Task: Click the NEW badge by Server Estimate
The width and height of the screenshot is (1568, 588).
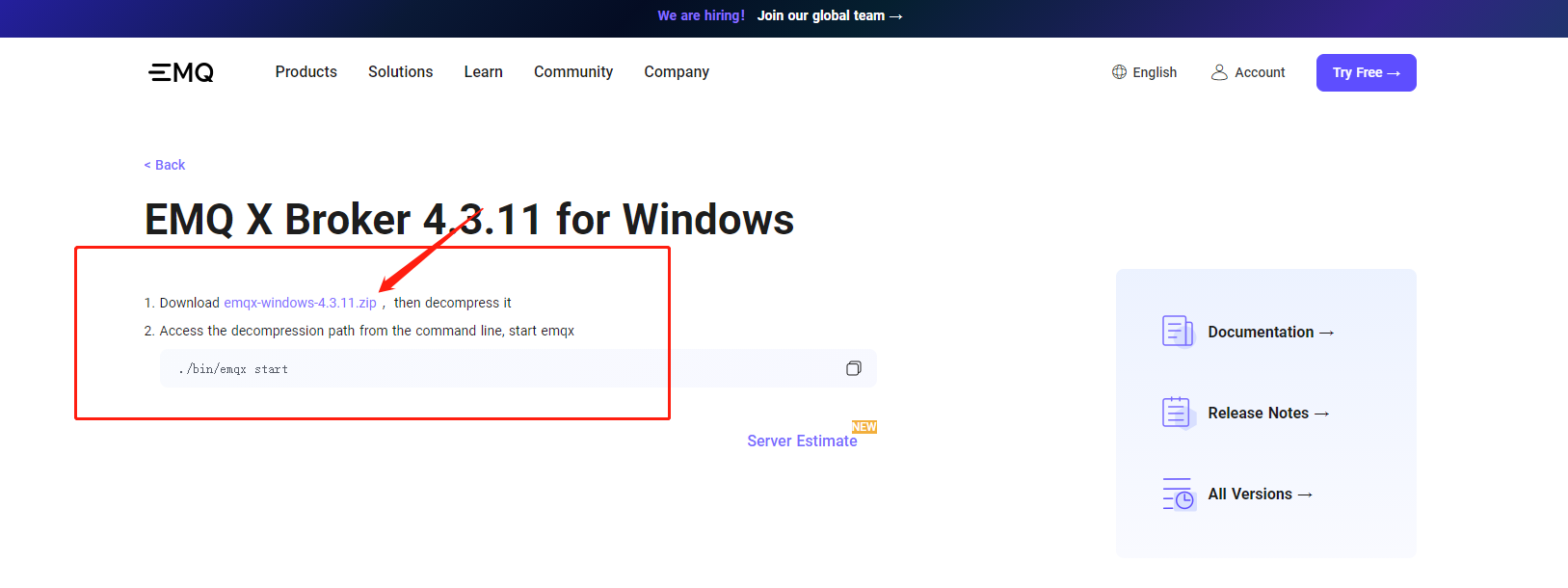Action: pos(864,427)
